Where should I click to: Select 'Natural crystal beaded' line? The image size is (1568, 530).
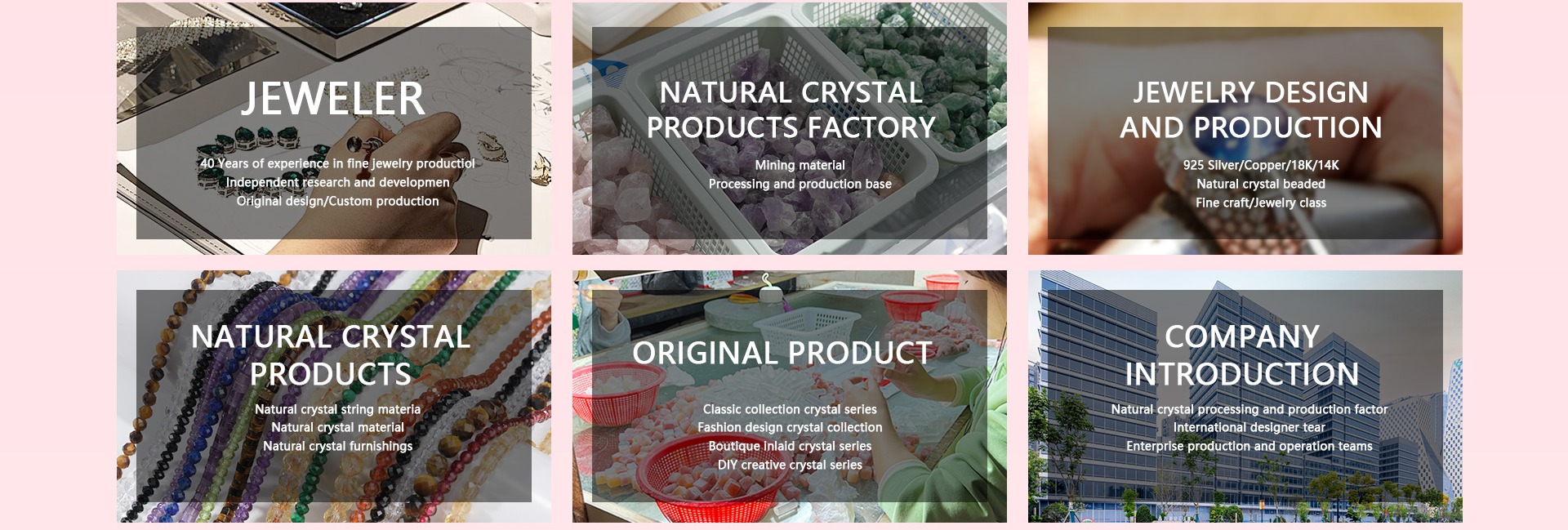1260,184
